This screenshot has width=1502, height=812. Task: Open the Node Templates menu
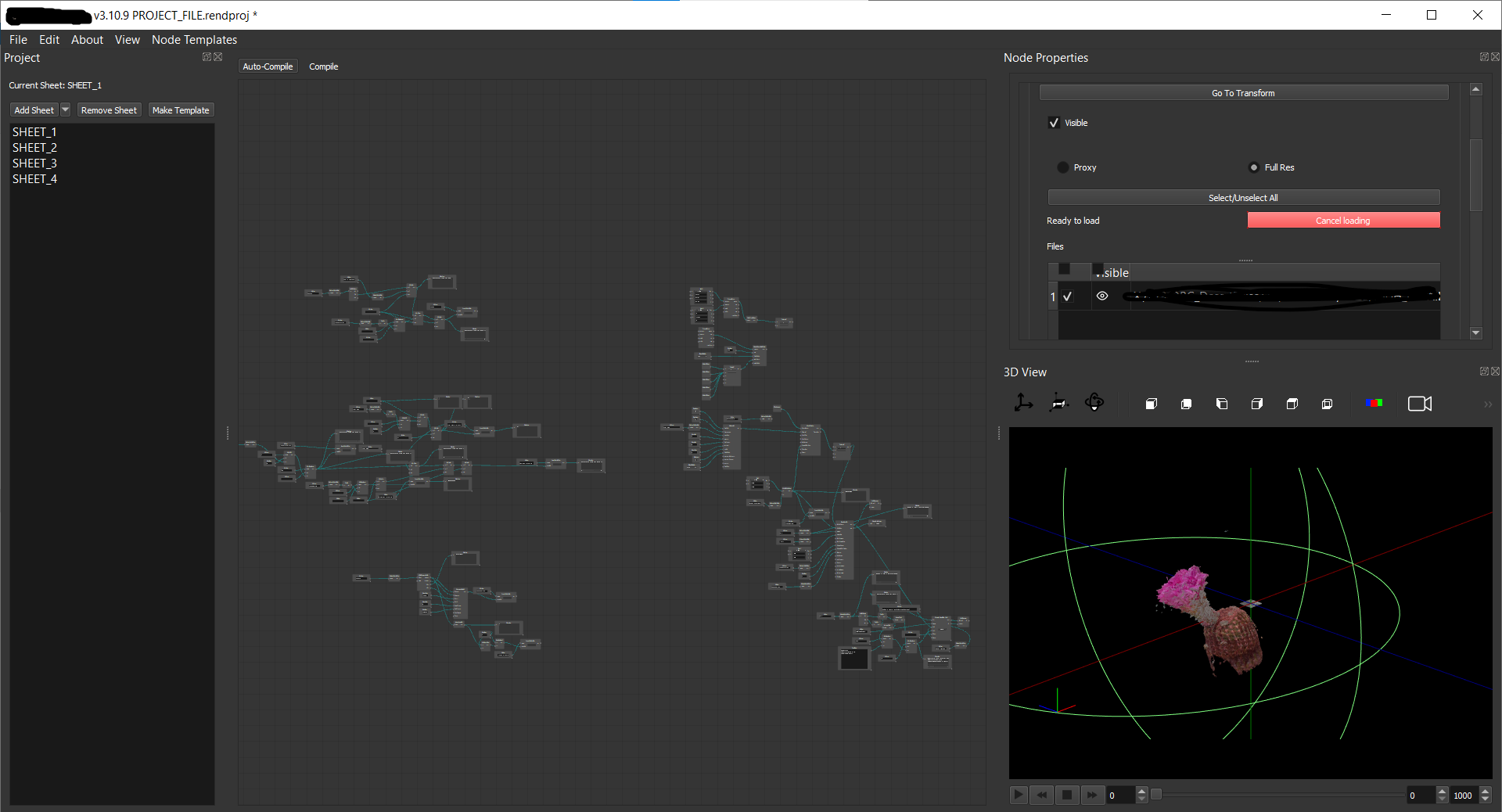(x=194, y=40)
